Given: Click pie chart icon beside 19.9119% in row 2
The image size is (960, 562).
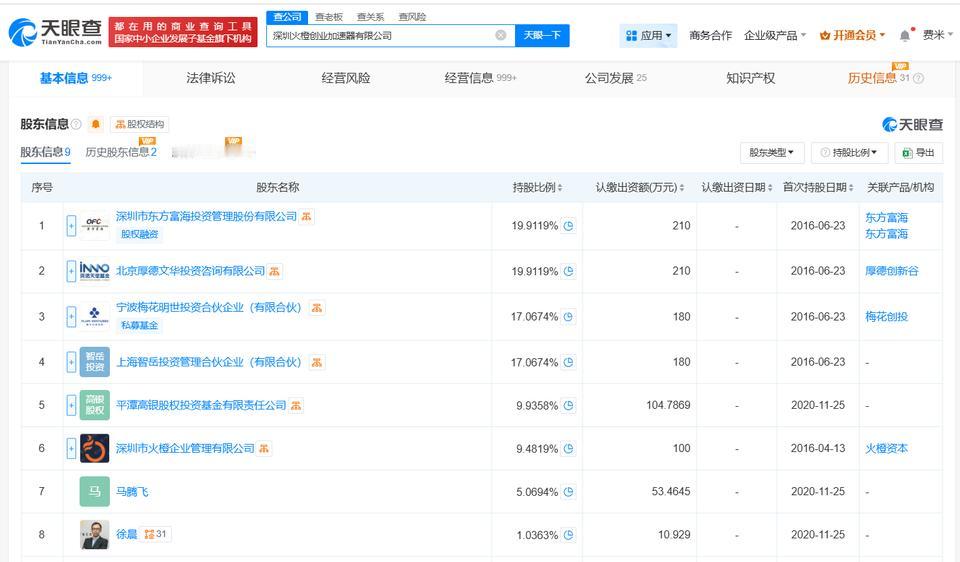Looking at the screenshot, I should 568,271.
